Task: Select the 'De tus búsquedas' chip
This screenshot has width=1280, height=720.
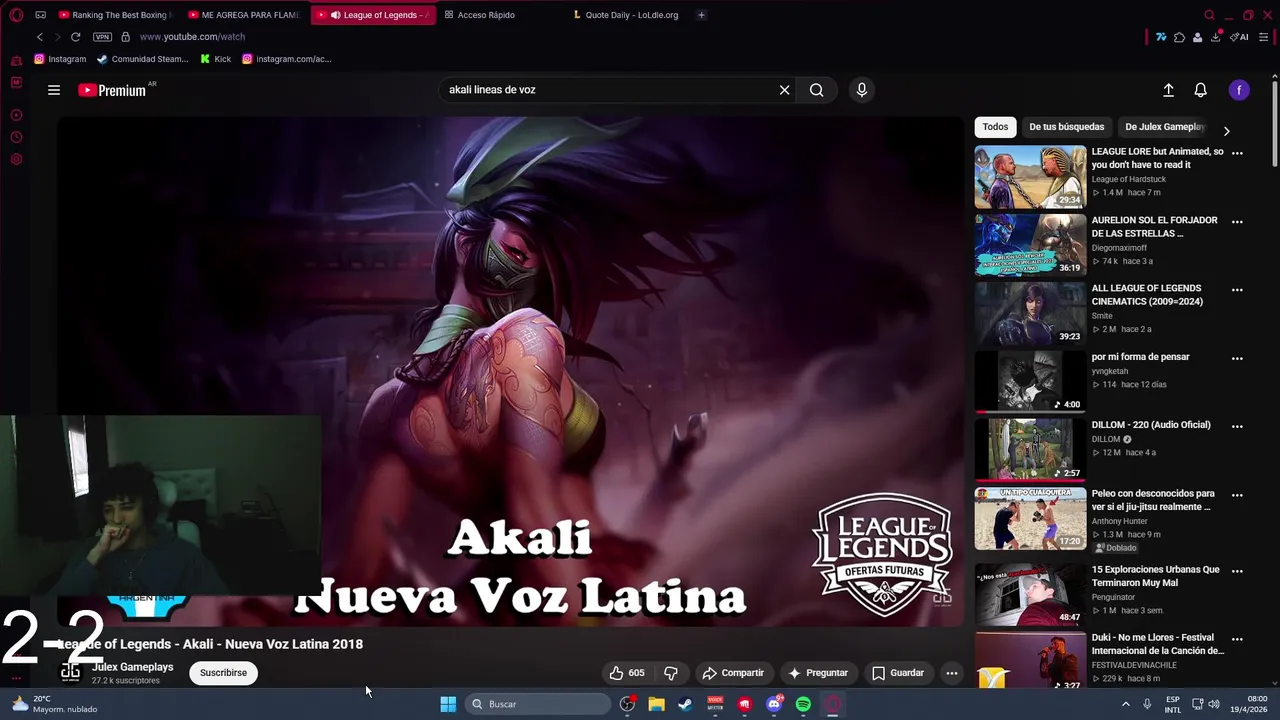Action: (1067, 127)
